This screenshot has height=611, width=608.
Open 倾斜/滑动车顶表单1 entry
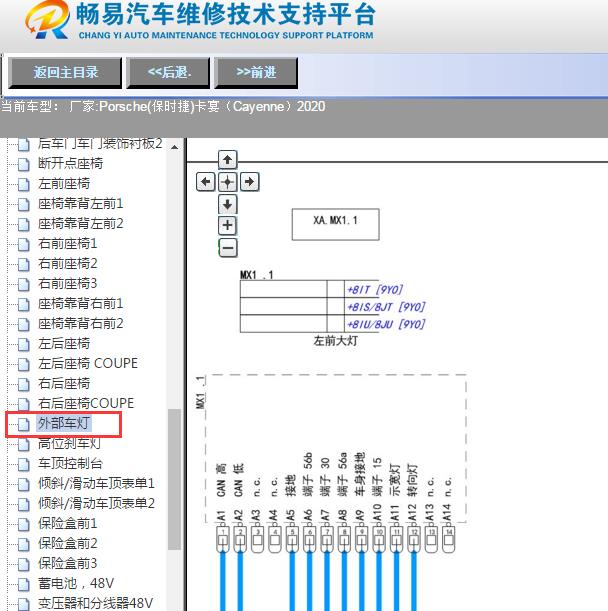96,483
